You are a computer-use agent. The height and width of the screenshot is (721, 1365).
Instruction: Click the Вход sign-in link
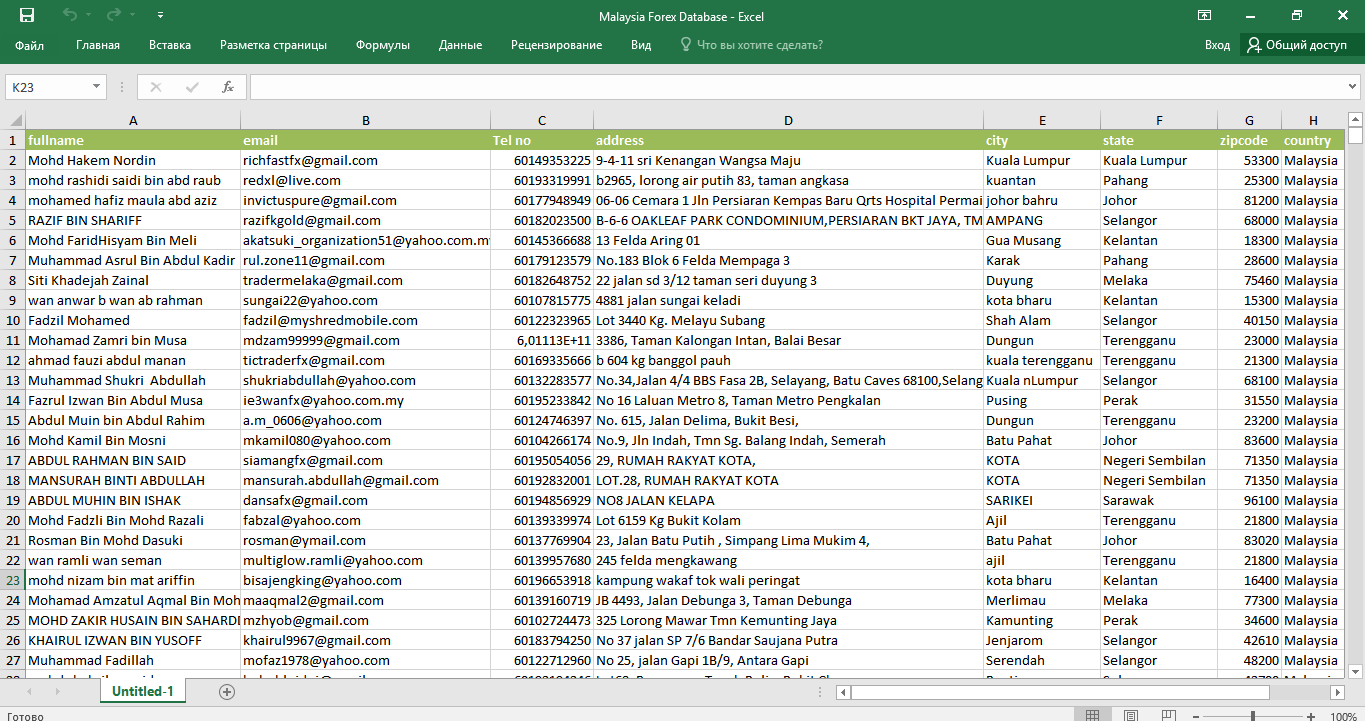click(x=1217, y=45)
